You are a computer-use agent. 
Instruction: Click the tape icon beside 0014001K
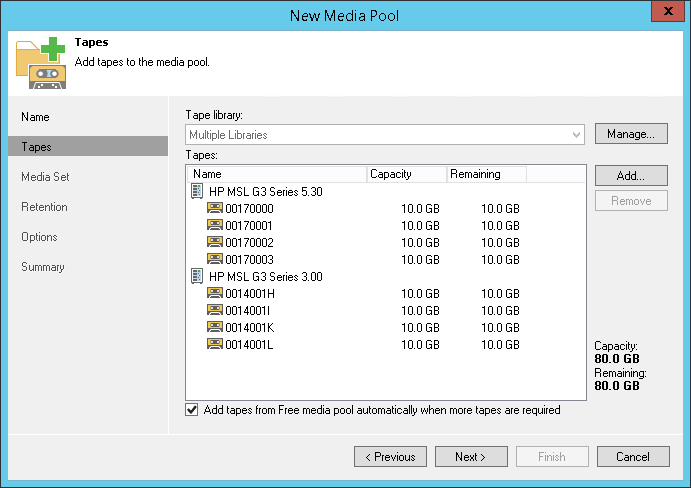tap(215, 327)
